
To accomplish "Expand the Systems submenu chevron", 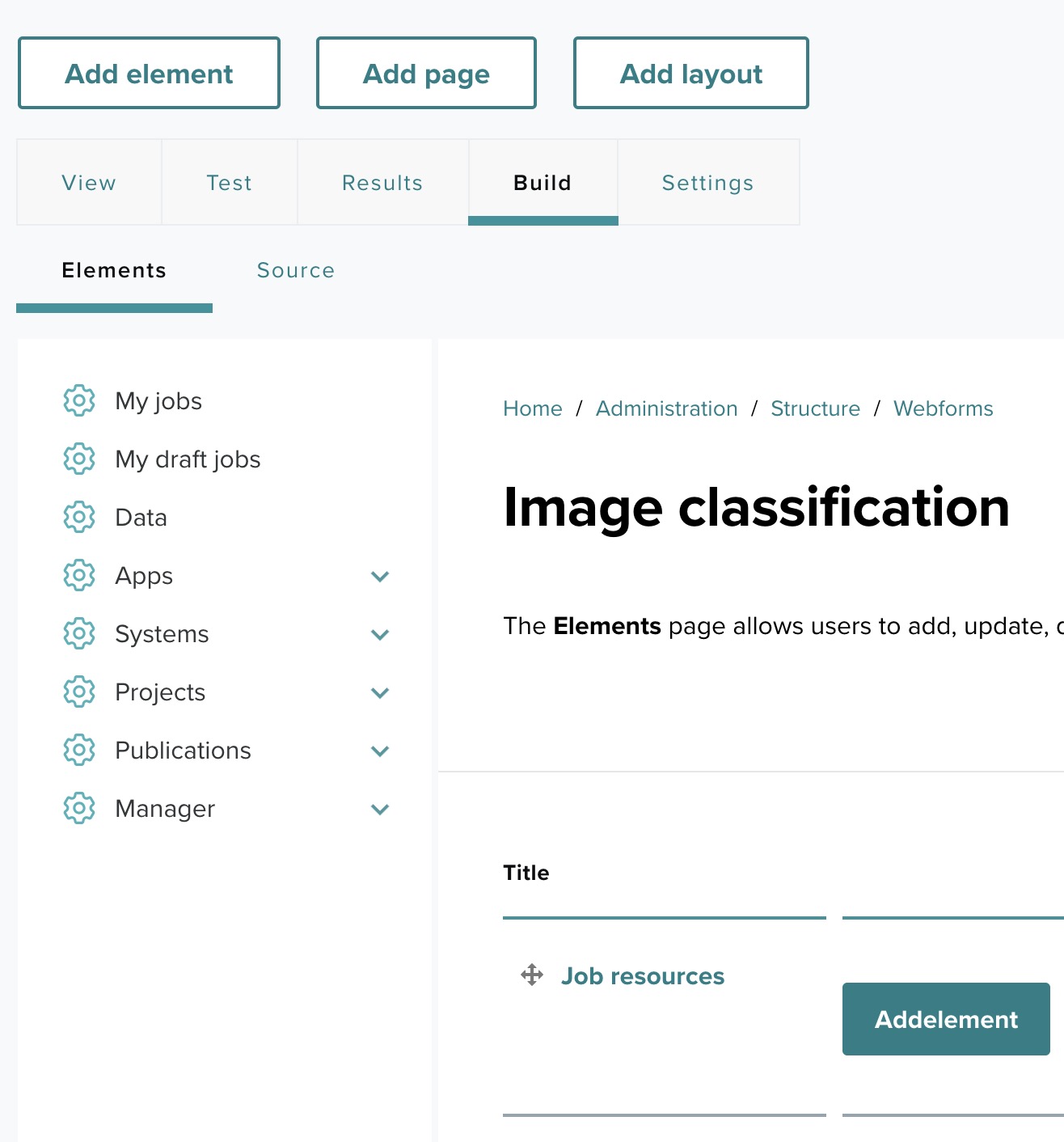I will [x=380, y=635].
